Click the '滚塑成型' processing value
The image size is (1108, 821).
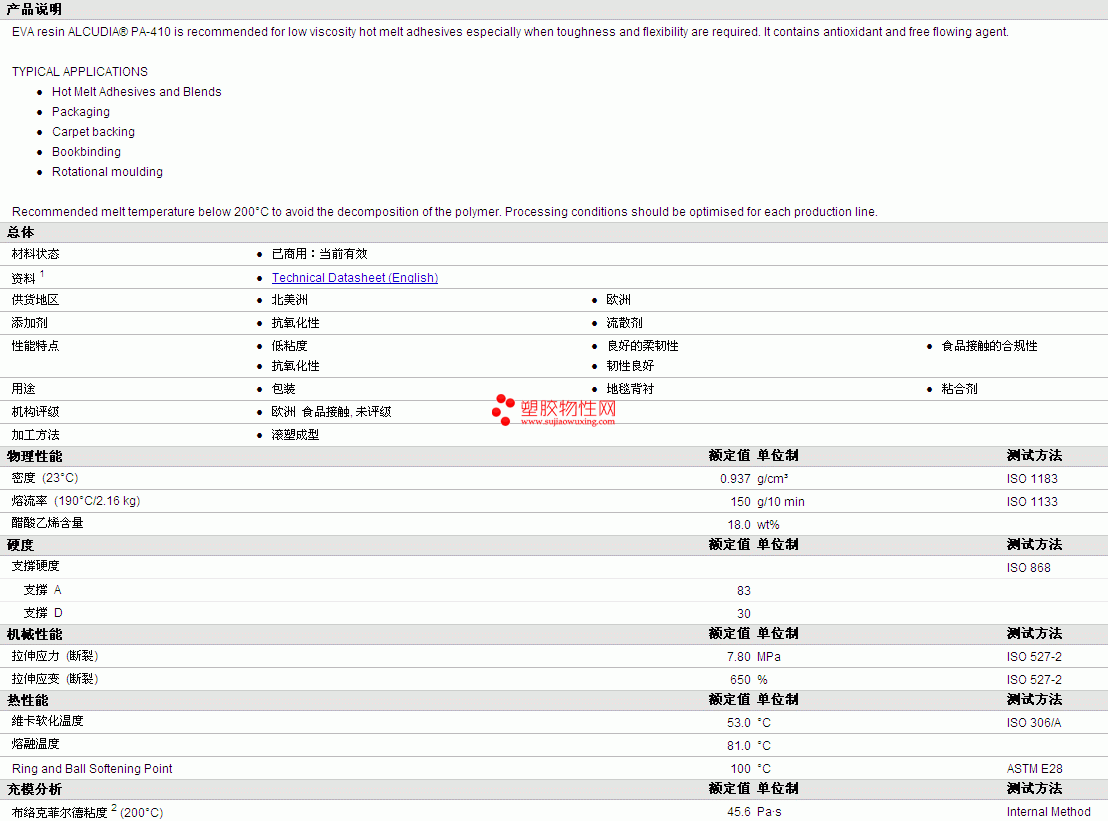tap(295, 435)
